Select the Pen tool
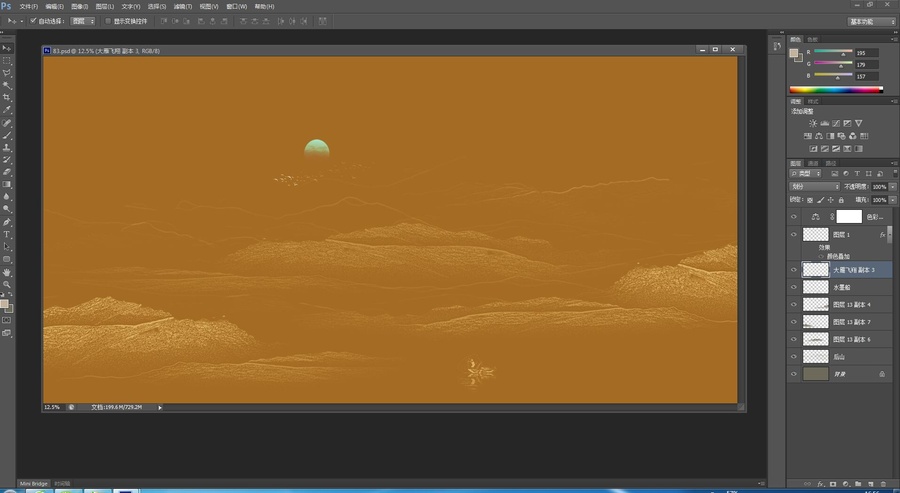This screenshot has width=900, height=493. pyautogui.click(x=7, y=222)
